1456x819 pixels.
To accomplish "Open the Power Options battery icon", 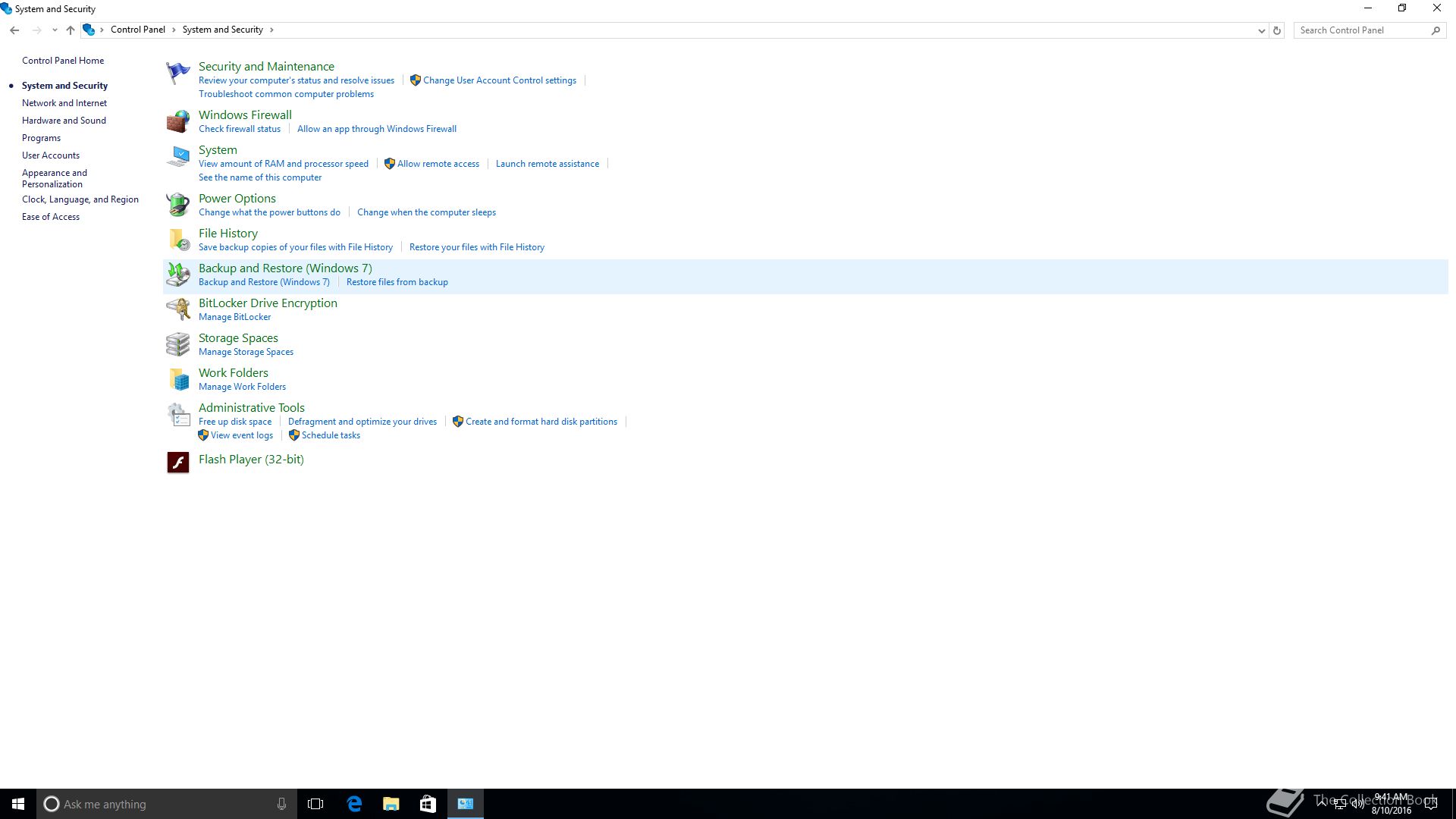I will point(178,204).
